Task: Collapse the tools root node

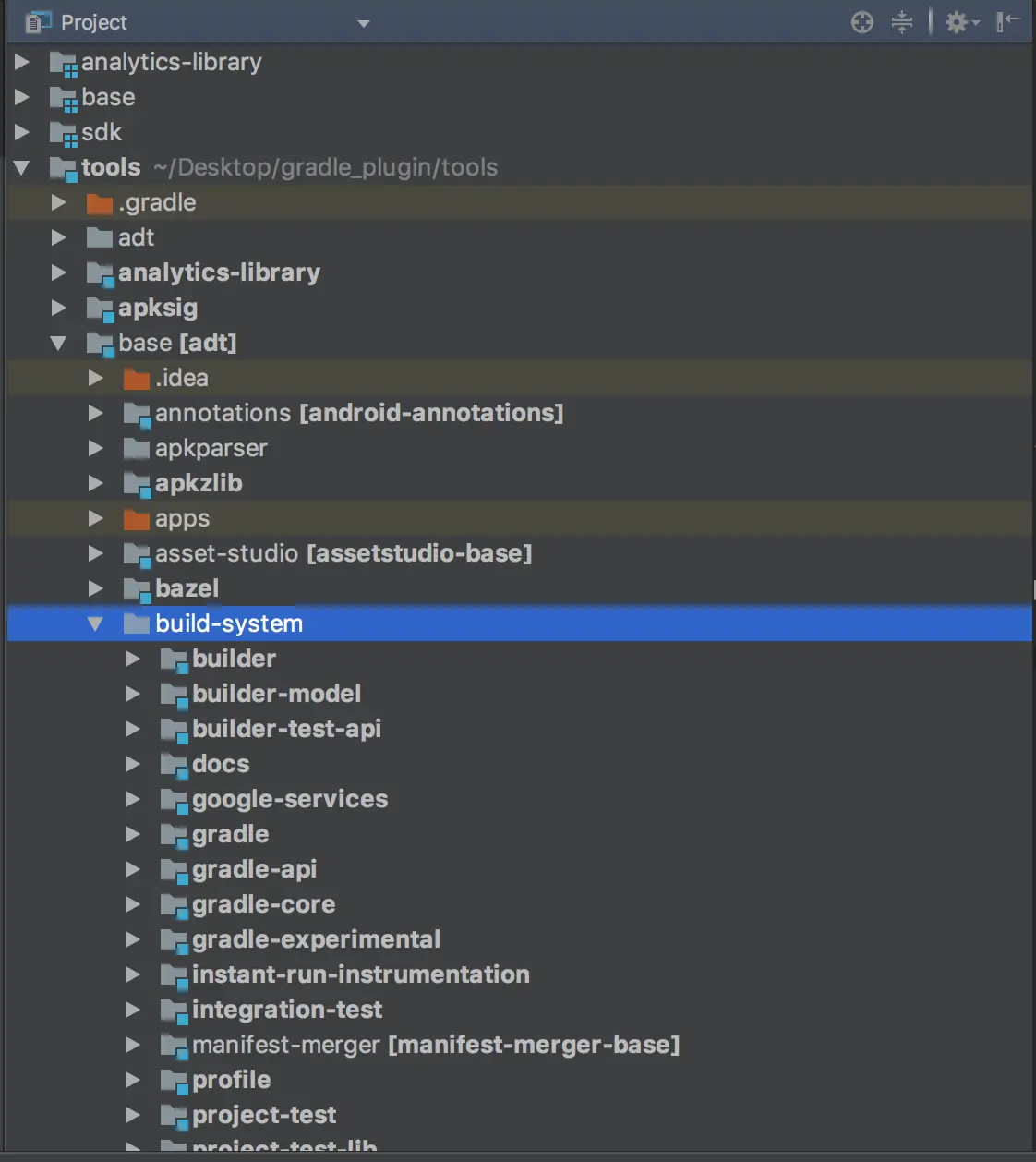Action: coord(21,167)
